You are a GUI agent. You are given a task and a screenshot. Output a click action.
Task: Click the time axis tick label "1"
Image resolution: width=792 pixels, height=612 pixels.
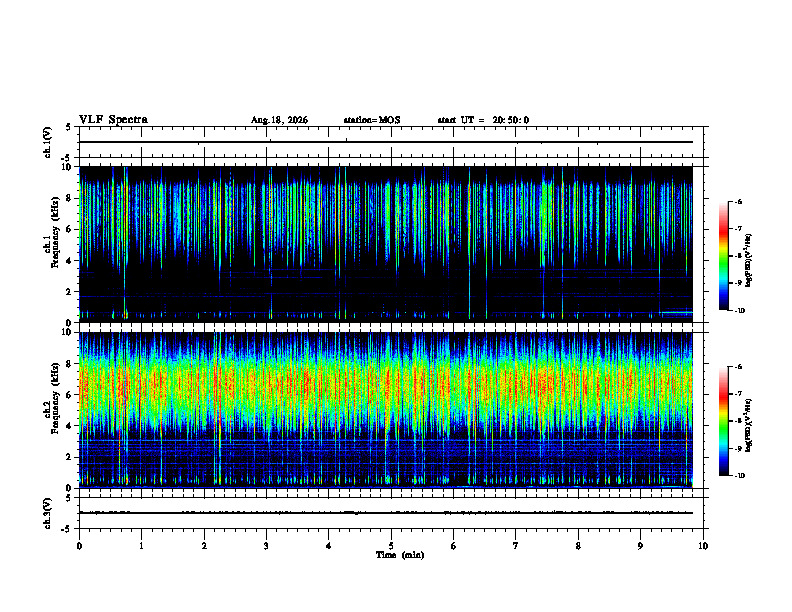click(141, 546)
